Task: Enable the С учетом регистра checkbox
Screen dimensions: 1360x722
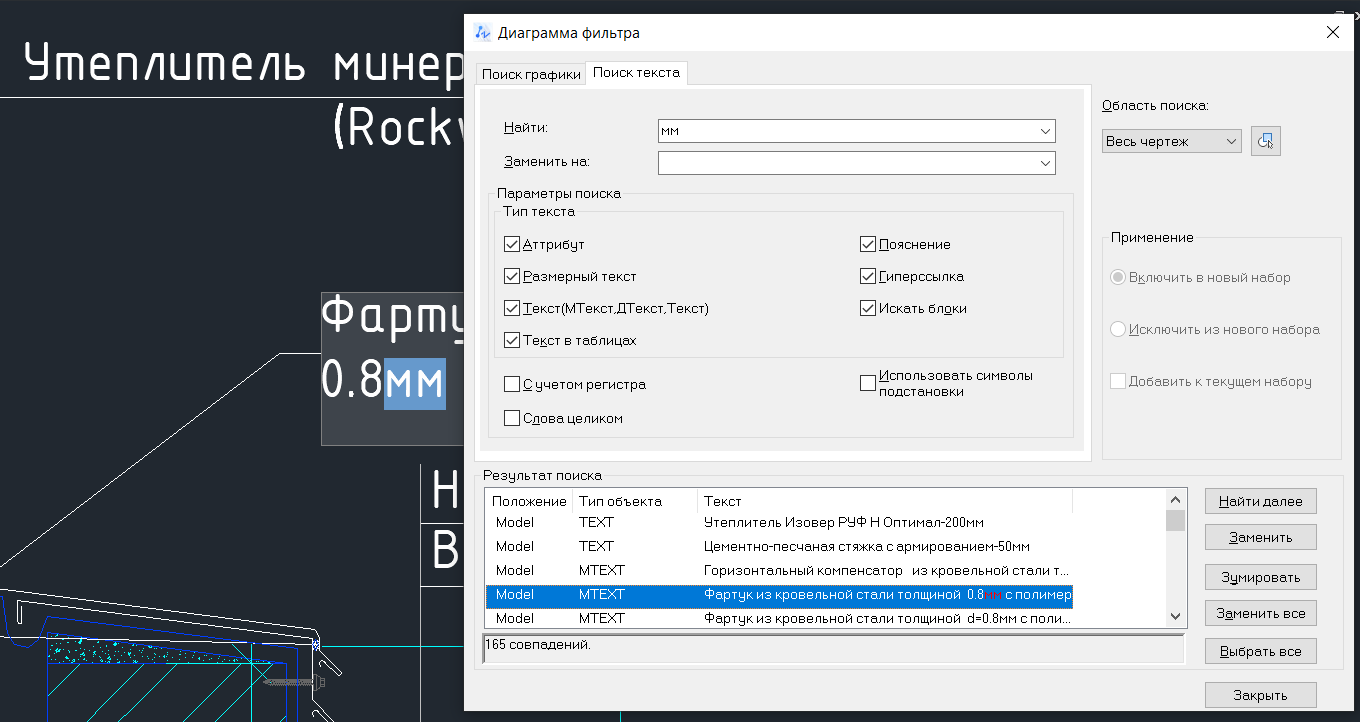Action: tap(512, 384)
